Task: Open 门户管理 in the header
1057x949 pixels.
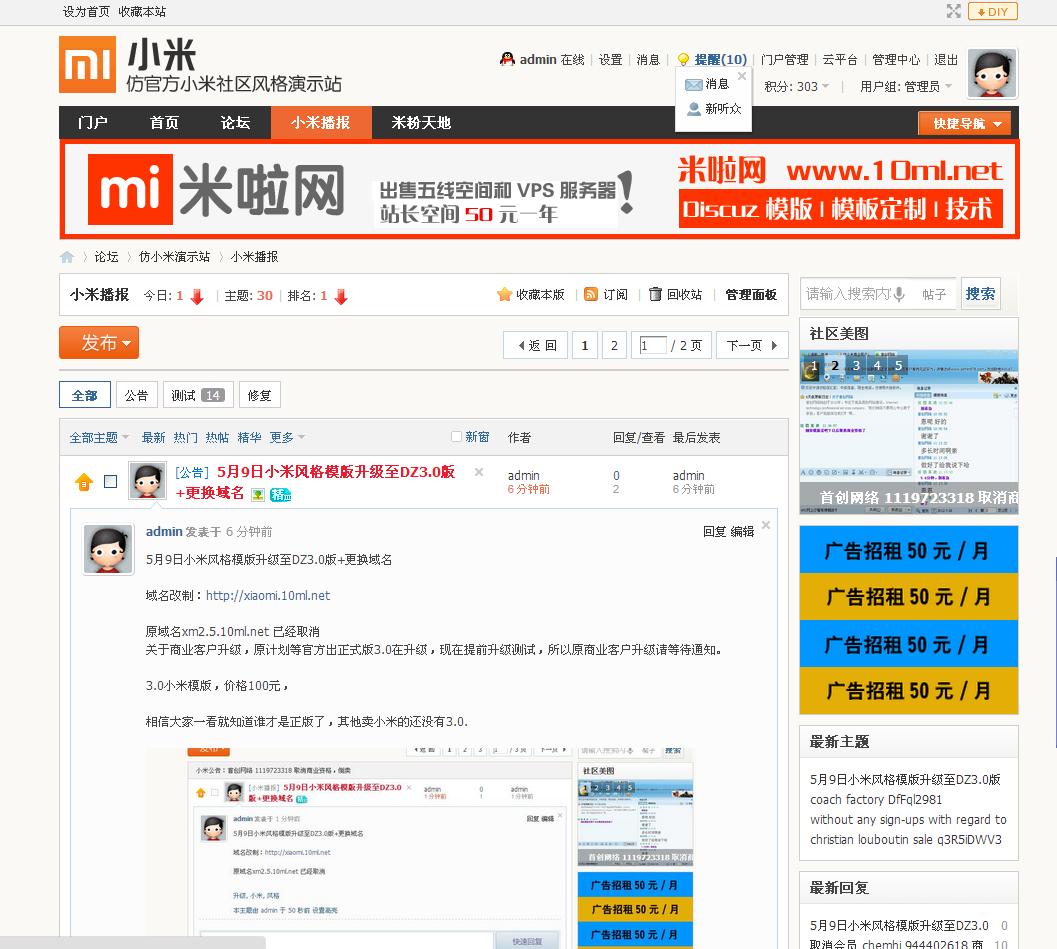Action: click(784, 59)
